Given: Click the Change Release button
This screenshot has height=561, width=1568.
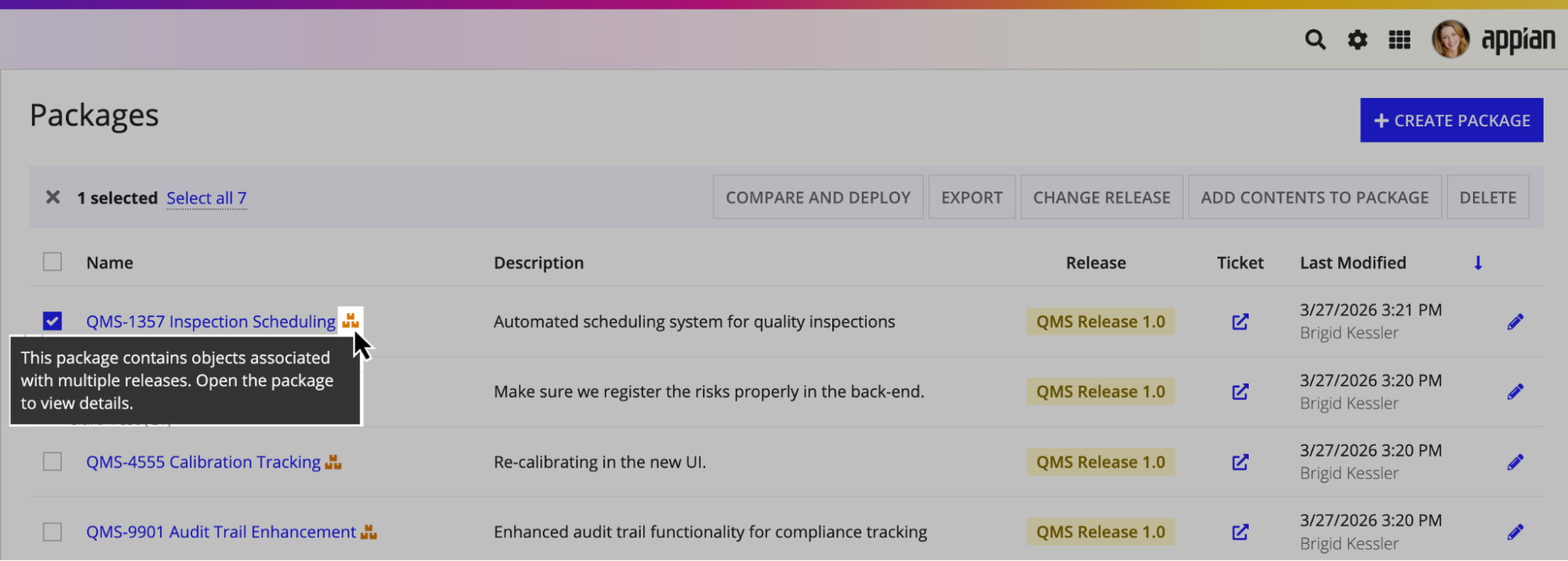Looking at the screenshot, I should coord(1101,197).
